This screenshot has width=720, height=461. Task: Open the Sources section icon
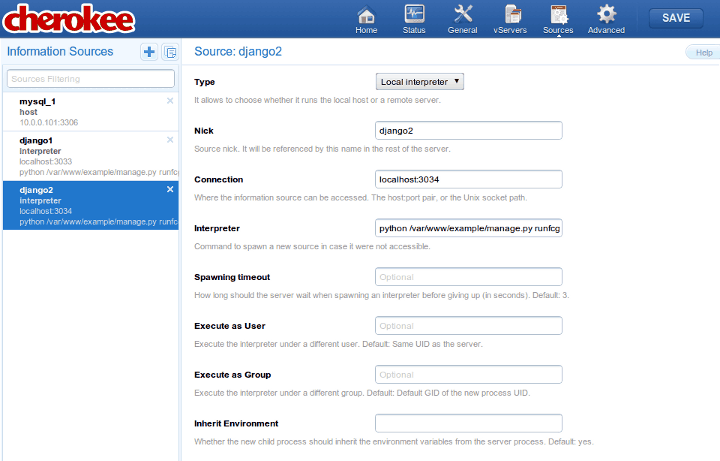coord(558,17)
